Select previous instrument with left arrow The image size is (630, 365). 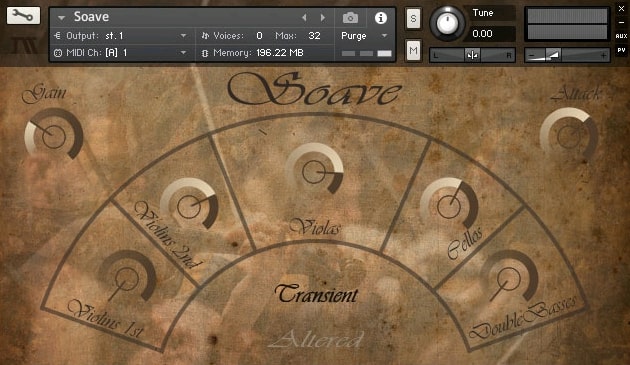[x=304, y=17]
